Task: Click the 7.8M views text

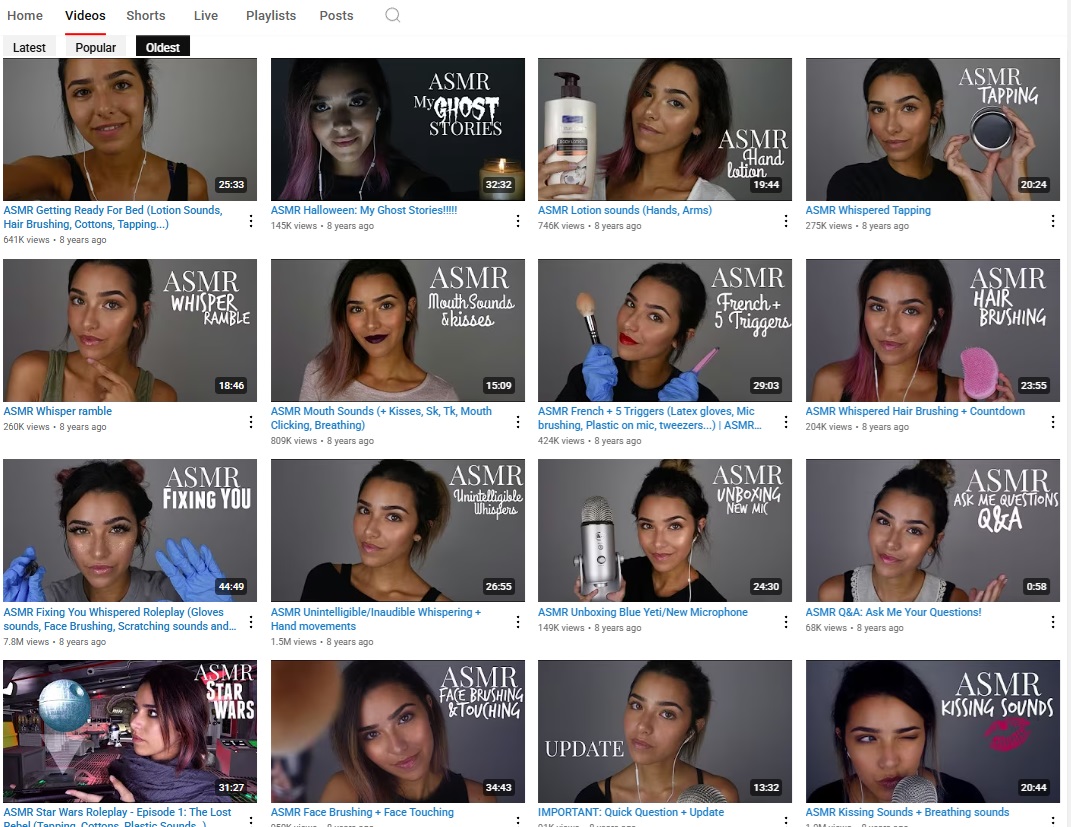Action: pyautogui.click(x=26, y=642)
